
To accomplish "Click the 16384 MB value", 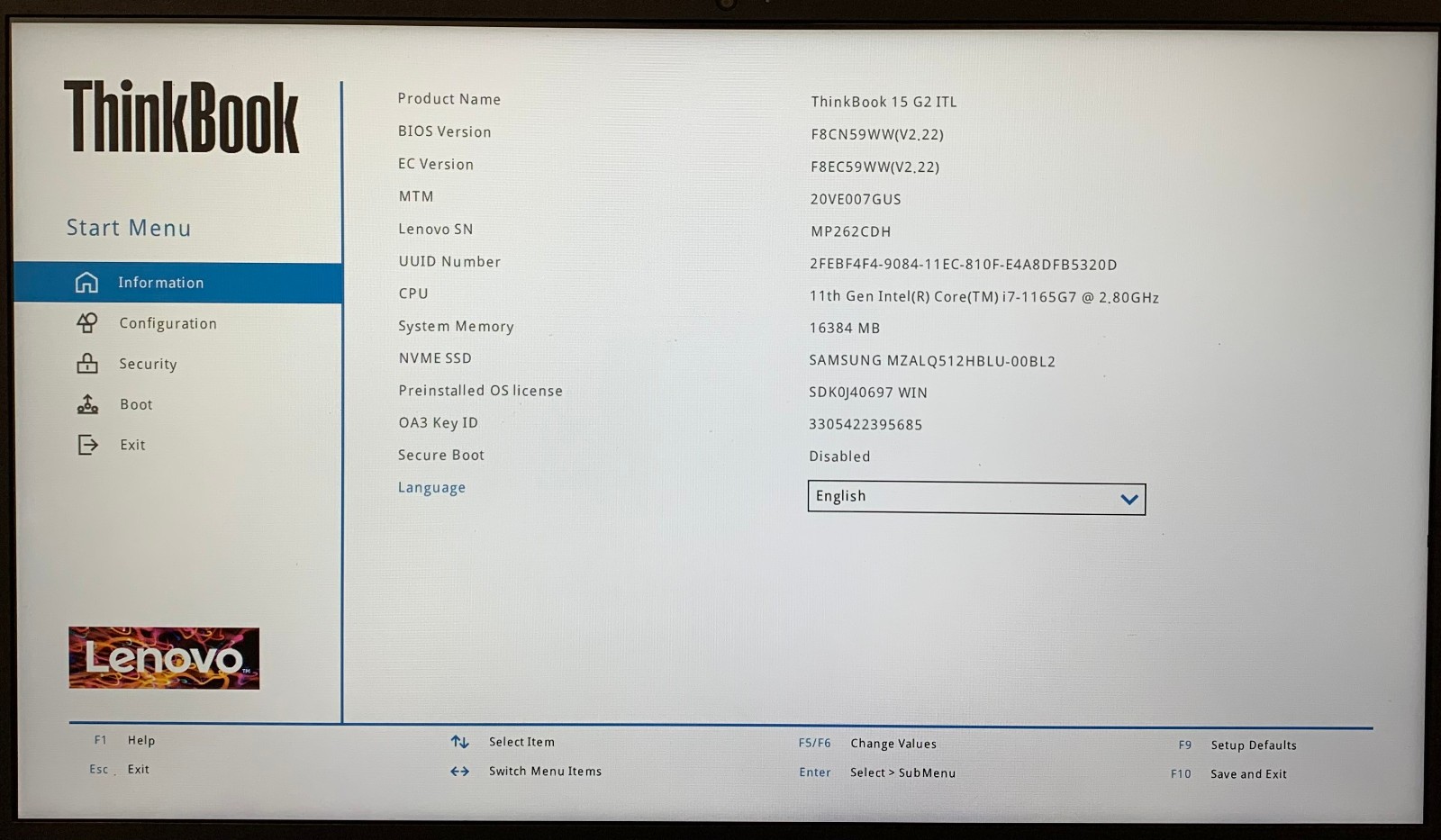I will tap(845, 329).
